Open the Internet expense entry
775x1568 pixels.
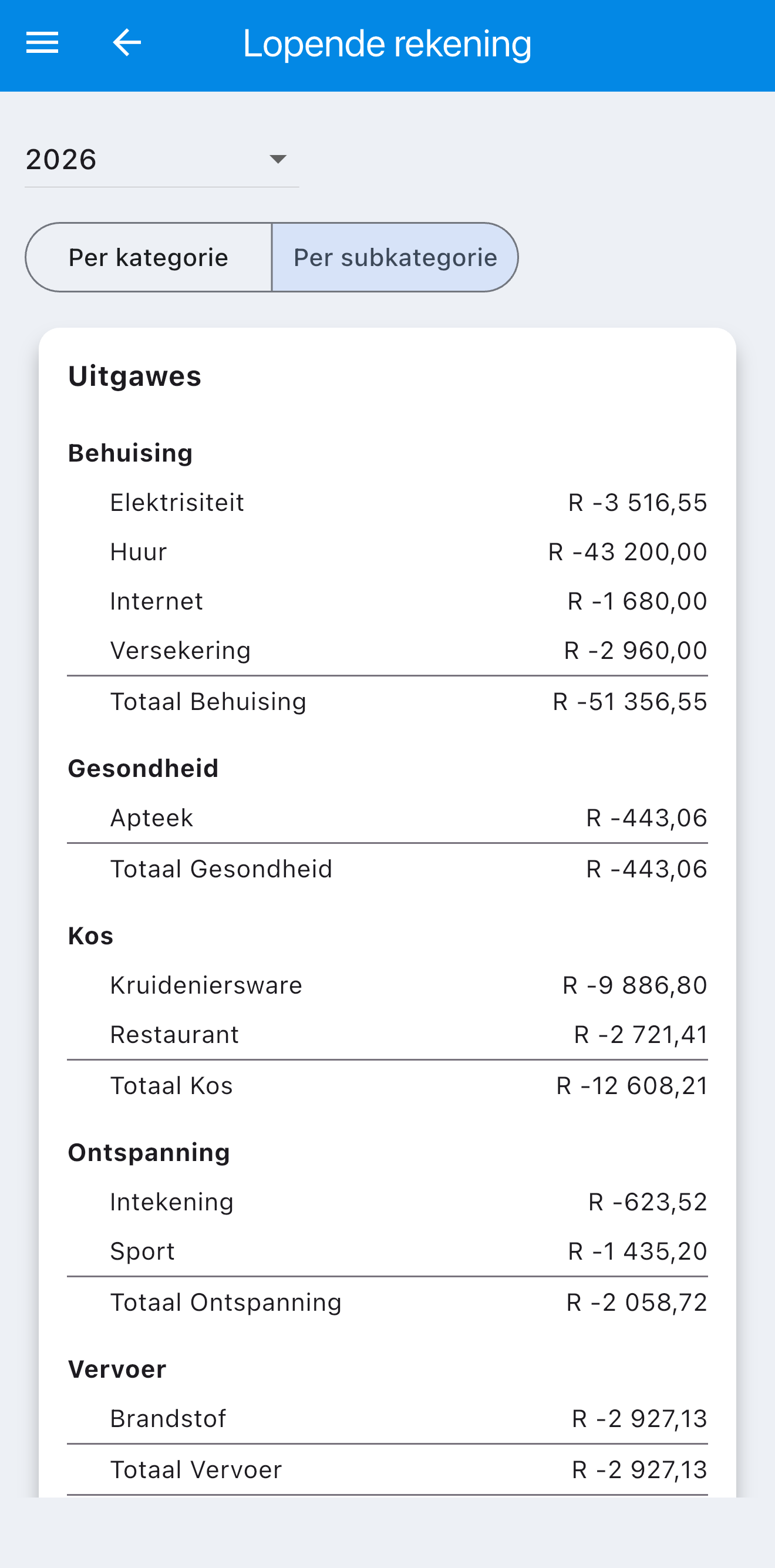[387, 601]
